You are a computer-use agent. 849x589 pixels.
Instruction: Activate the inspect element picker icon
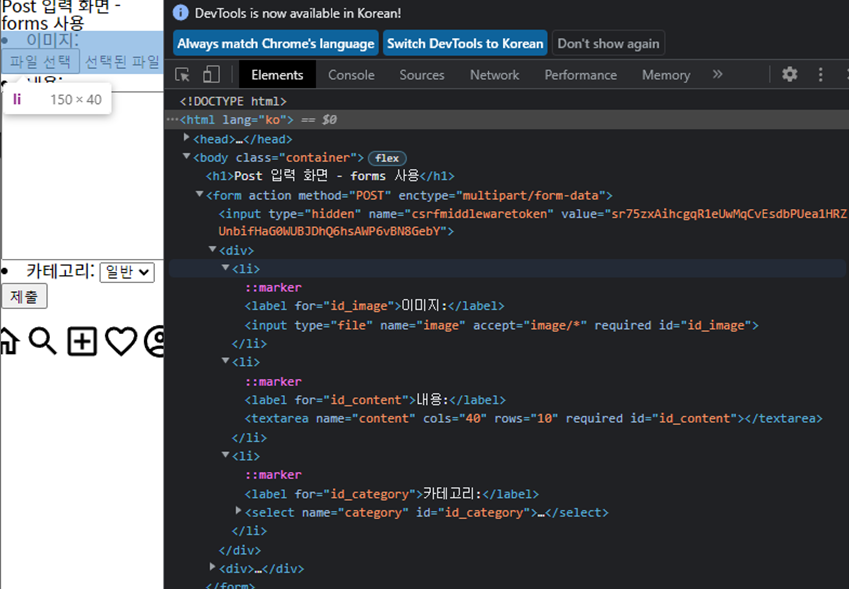pos(182,74)
